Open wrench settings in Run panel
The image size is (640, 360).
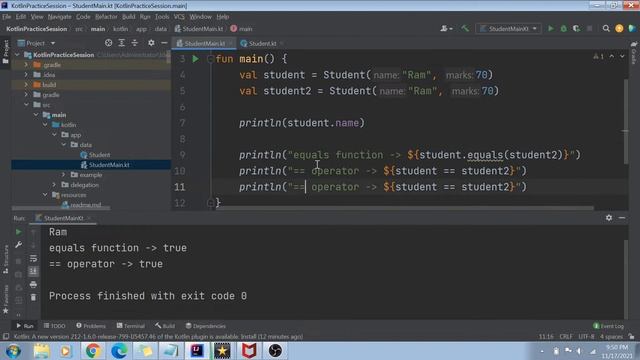click(x=18, y=245)
